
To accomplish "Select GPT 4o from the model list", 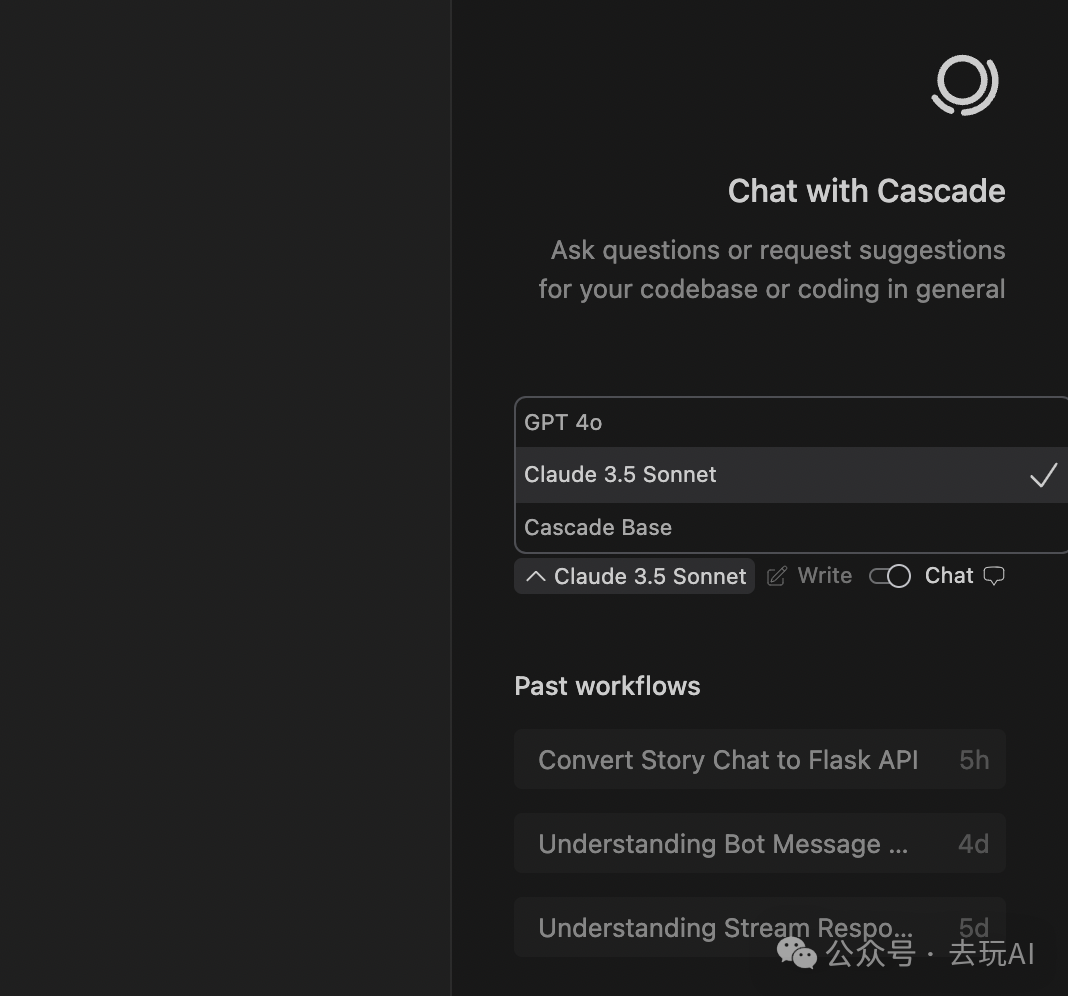I will point(563,422).
